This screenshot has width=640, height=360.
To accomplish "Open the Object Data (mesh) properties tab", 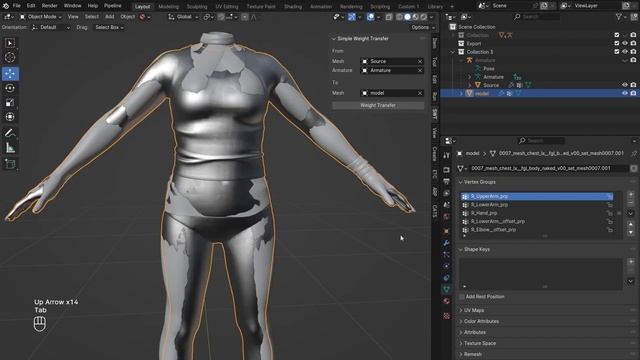I will pos(446,289).
